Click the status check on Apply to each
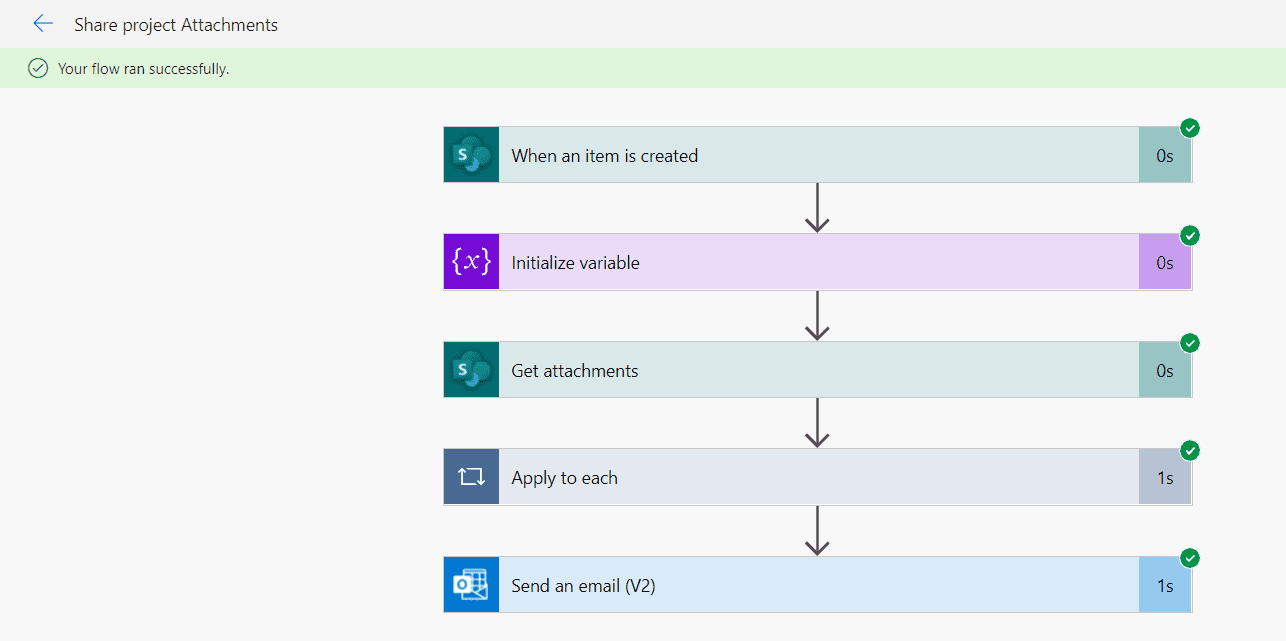Image resolution: width=1286 pixels, height=641 pixels. [x=1189, y=450]
